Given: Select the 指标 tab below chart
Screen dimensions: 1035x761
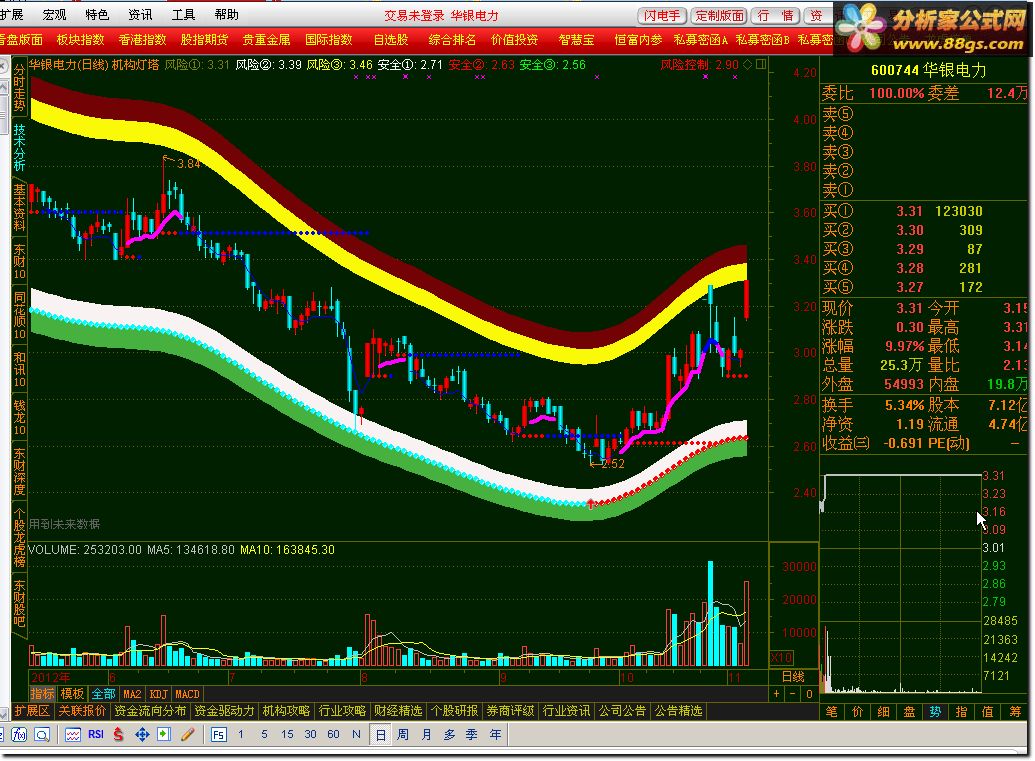Looking at the screenshot, I should coord(42,694).
